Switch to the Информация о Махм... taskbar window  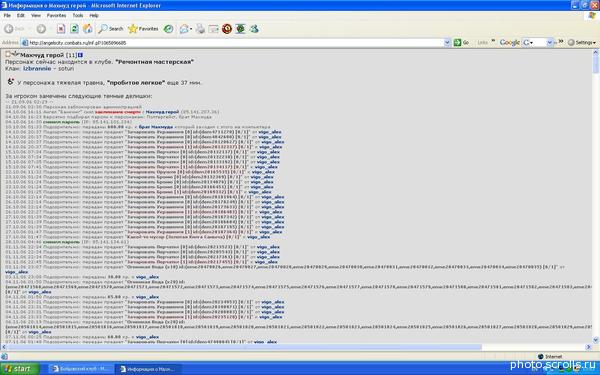coord(148,369)
